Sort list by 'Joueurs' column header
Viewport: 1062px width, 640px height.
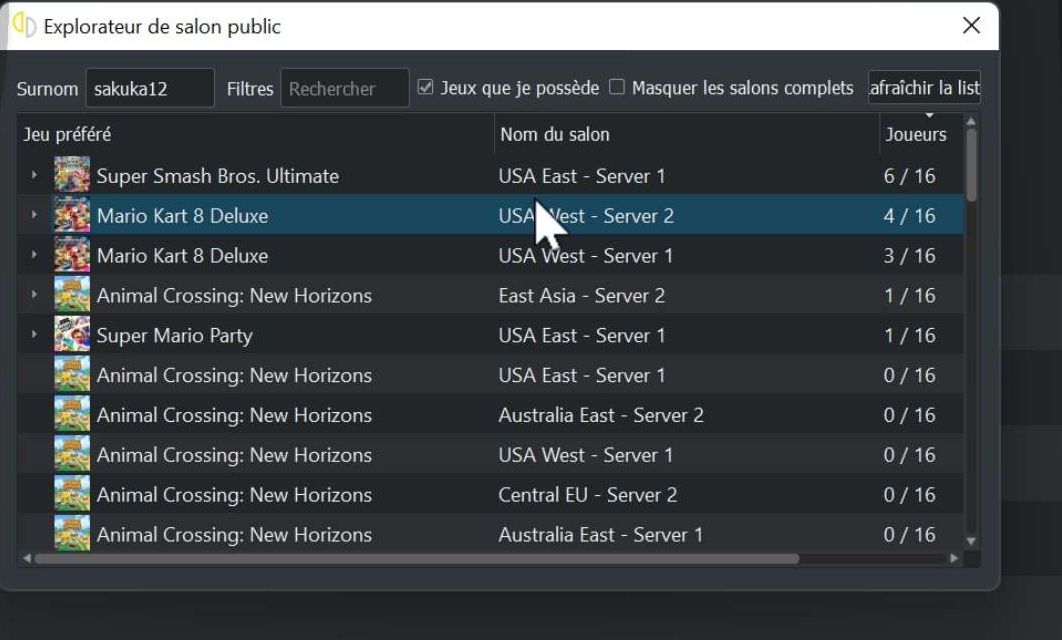click(x=916, y=134)
